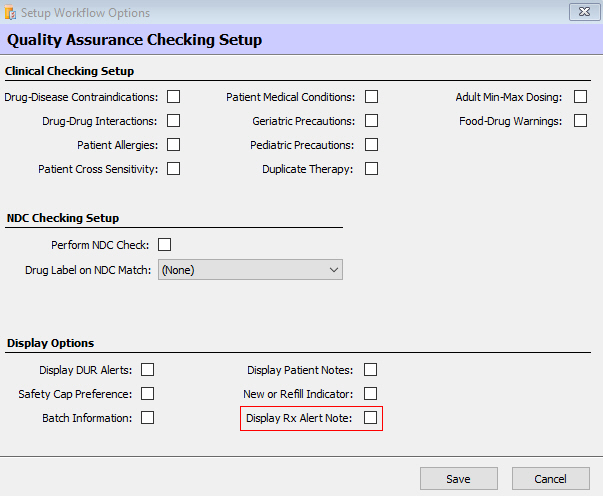The width and height of the screenshot is (603, 496).
Task: Tick the Patient Medical Conditions checkbox
Action: click(371, 97)
